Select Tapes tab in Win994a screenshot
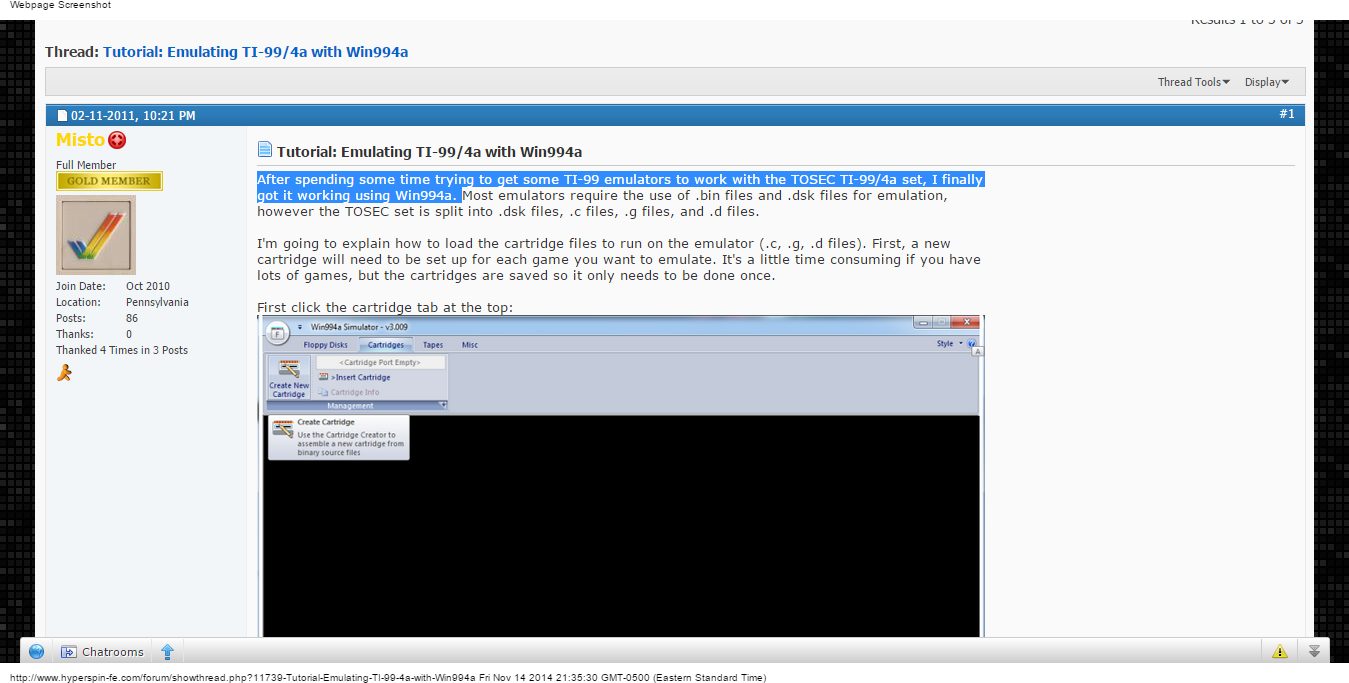The width and height of the screenshot is (1349, 683). 432,345
